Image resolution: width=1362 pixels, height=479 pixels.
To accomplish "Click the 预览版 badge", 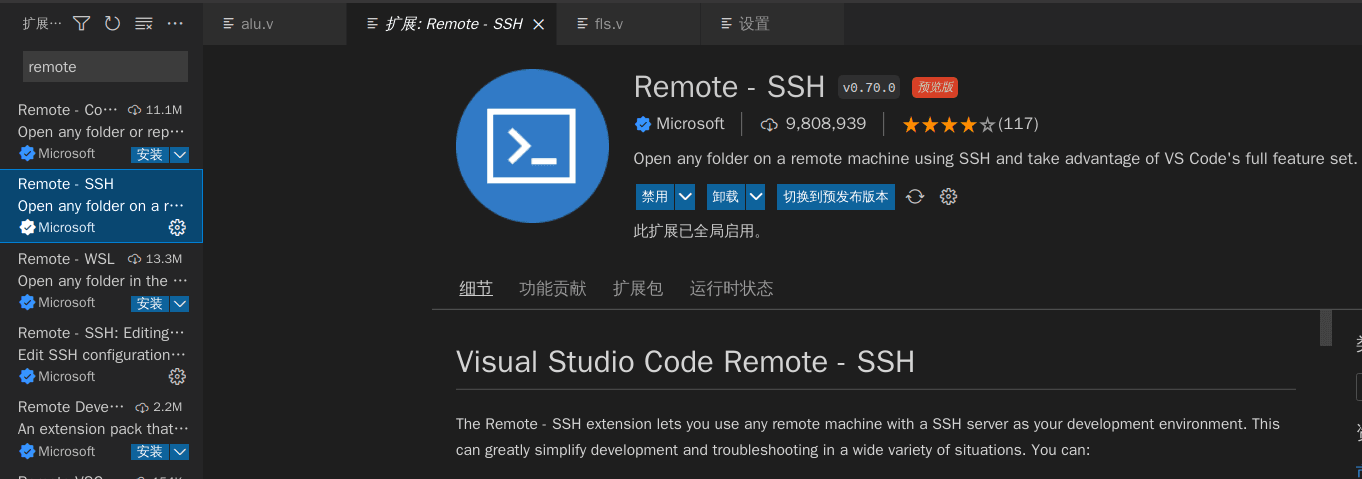I will 935,87.
